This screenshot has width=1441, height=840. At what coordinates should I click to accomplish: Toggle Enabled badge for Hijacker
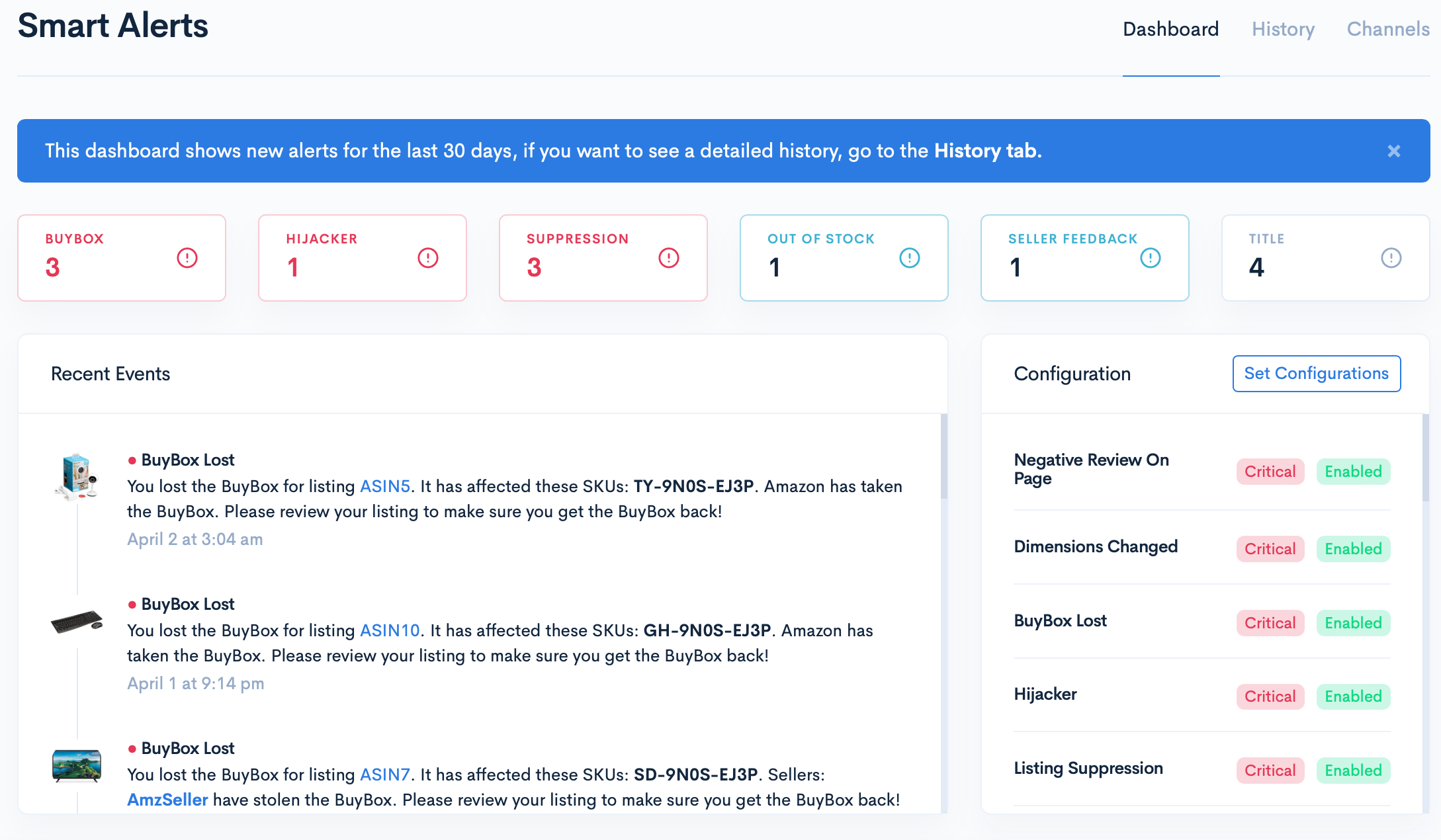1353,696
